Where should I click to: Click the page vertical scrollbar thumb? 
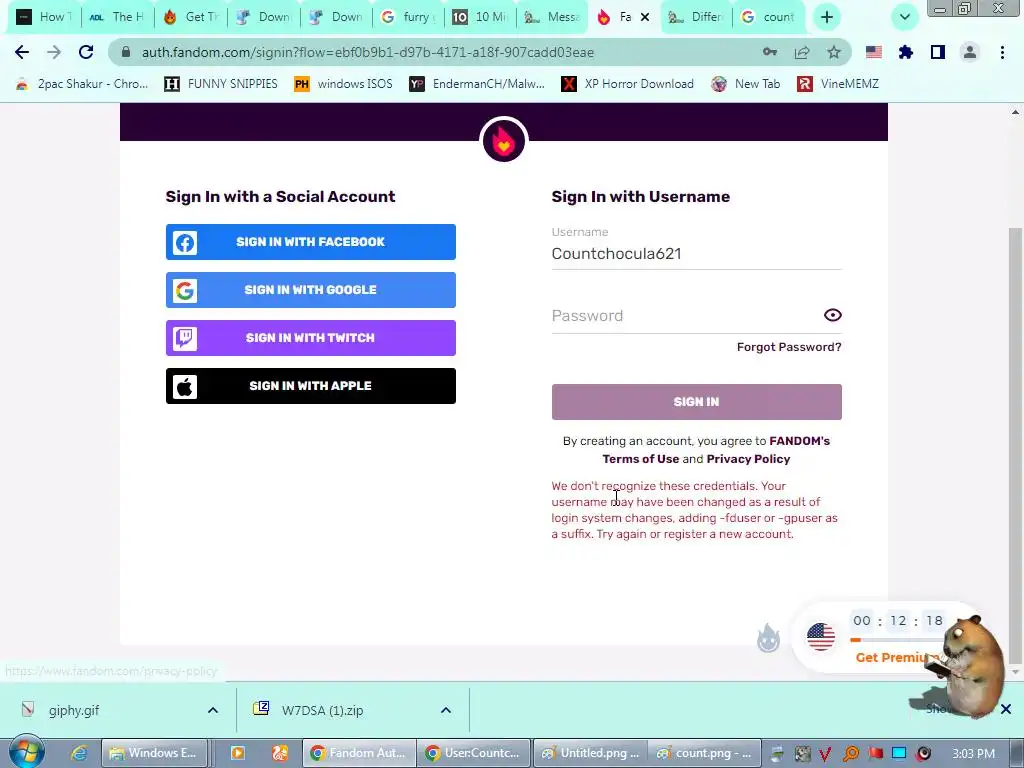click(1015, 444)
